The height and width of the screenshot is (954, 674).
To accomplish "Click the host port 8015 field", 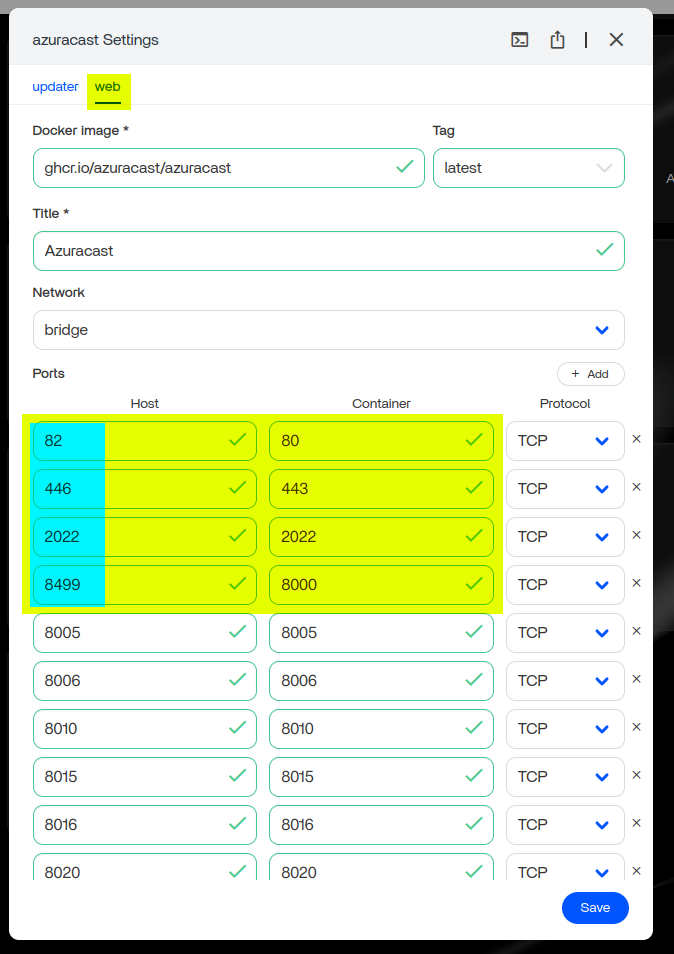I will 130,777.
